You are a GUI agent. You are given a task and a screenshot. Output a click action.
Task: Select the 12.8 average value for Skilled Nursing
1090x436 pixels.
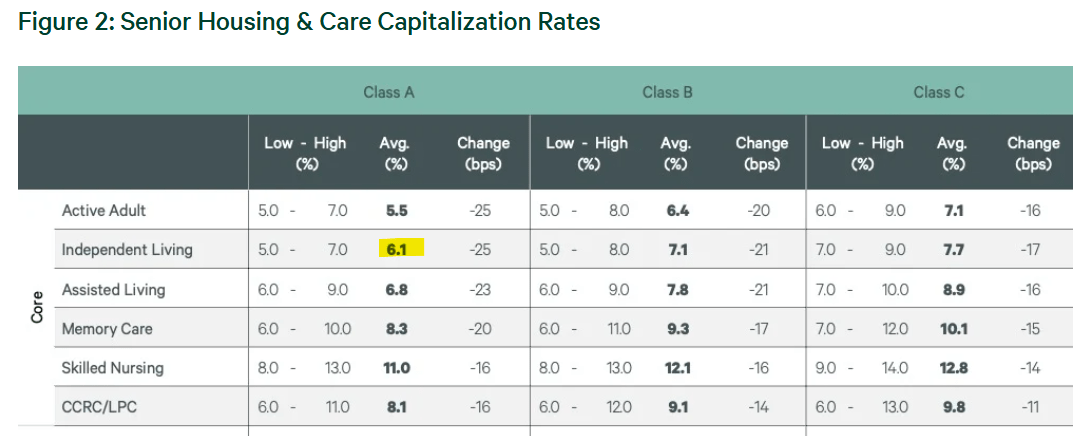(953, 368)
